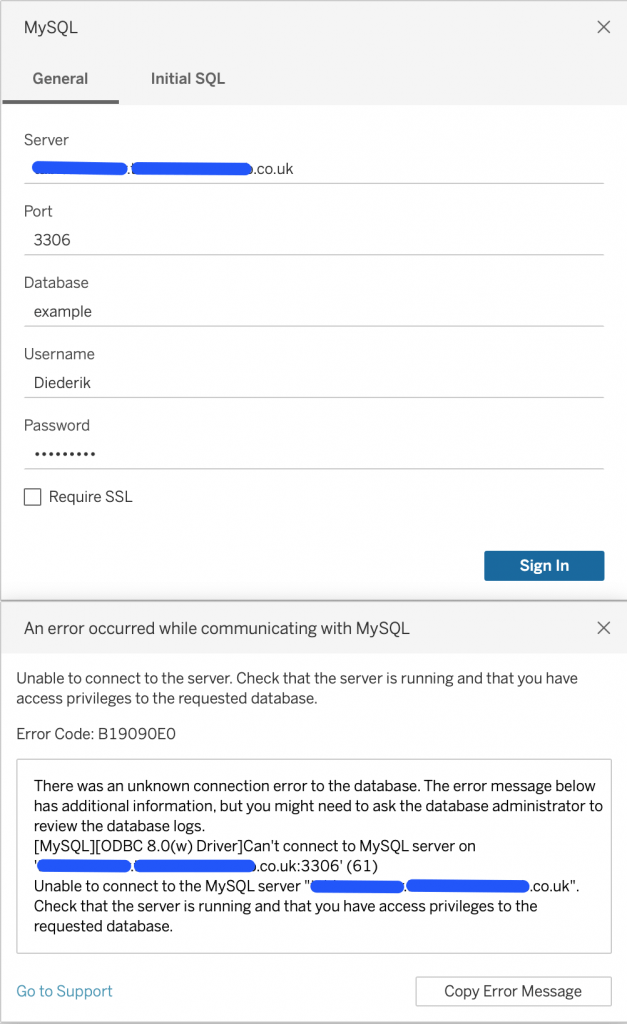Click into the Server address field

coord(313,169)
